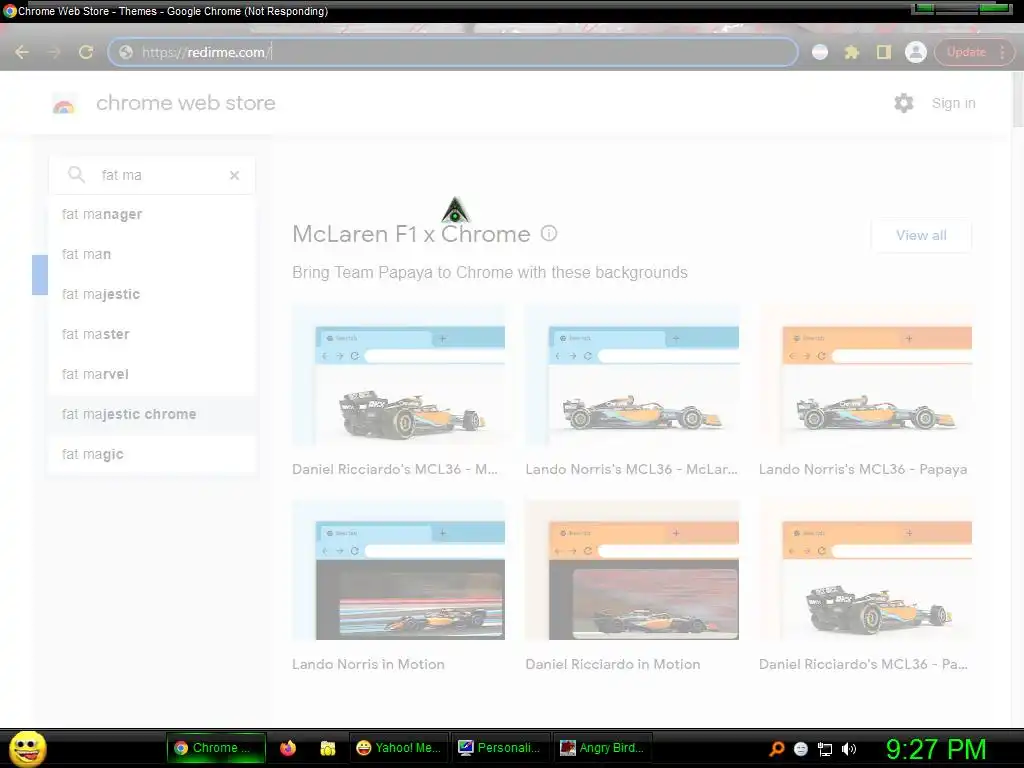Open the smiley face Start button
This screenshot has height=768, width=1024.
[x=27, y=748]
